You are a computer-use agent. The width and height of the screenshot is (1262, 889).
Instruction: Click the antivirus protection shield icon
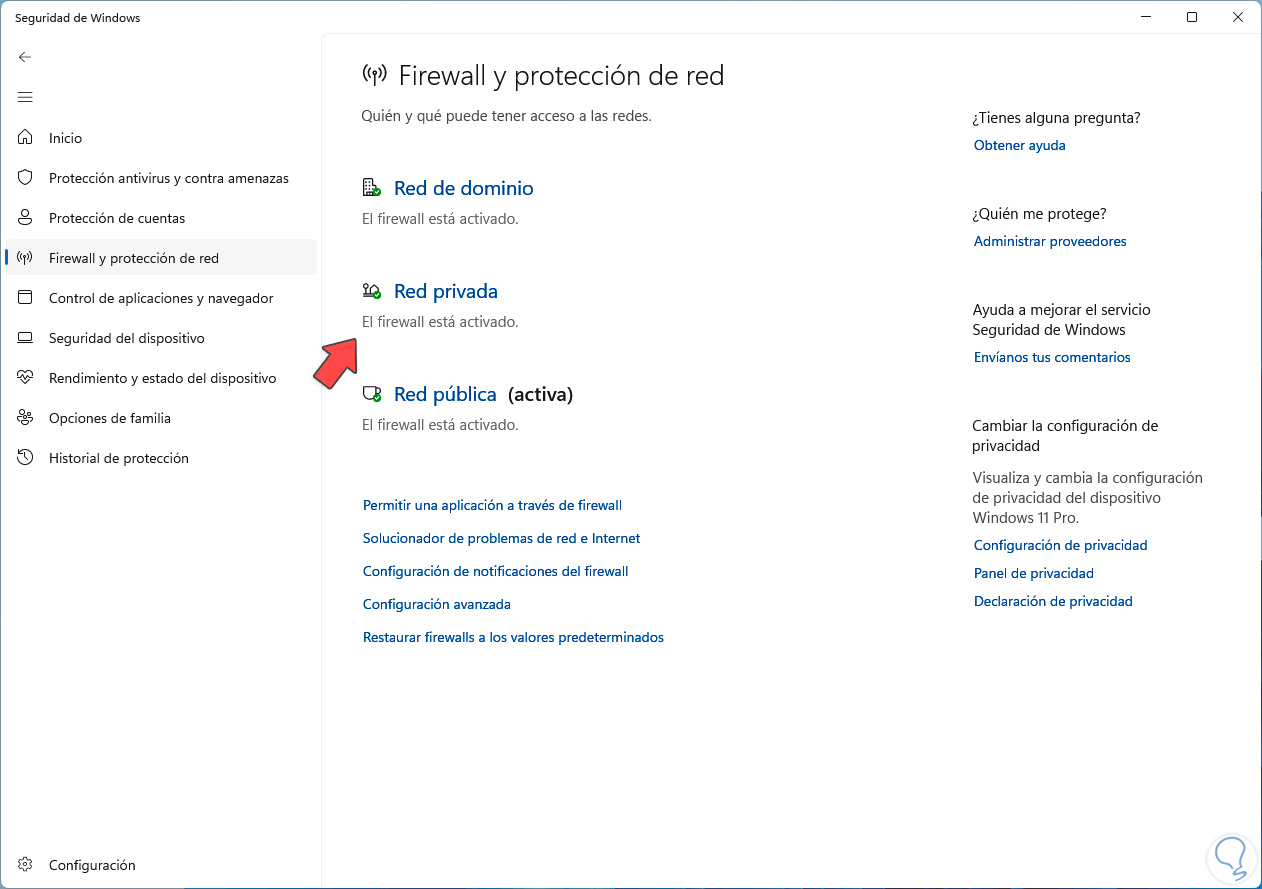[x=26, y=178]
